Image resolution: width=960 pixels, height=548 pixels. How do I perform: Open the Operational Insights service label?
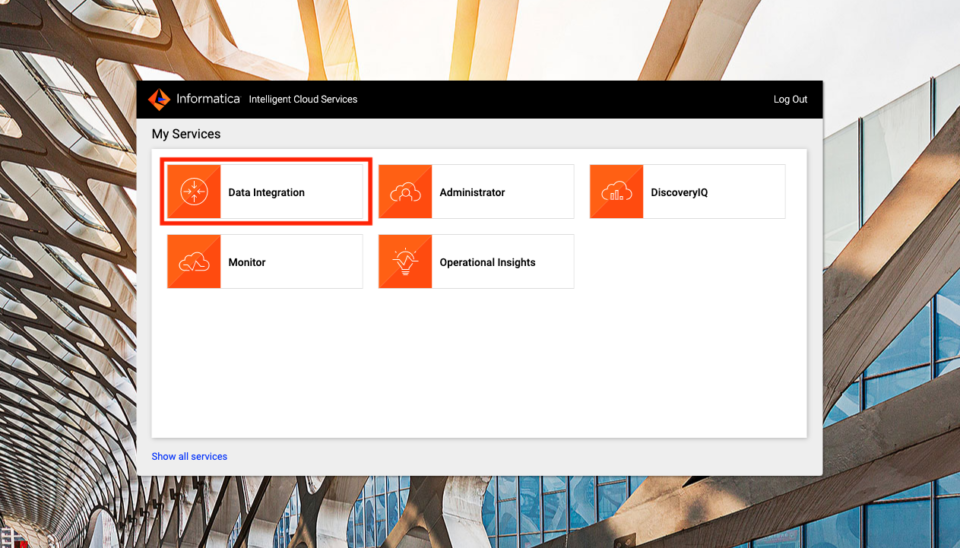coord(487,262)
